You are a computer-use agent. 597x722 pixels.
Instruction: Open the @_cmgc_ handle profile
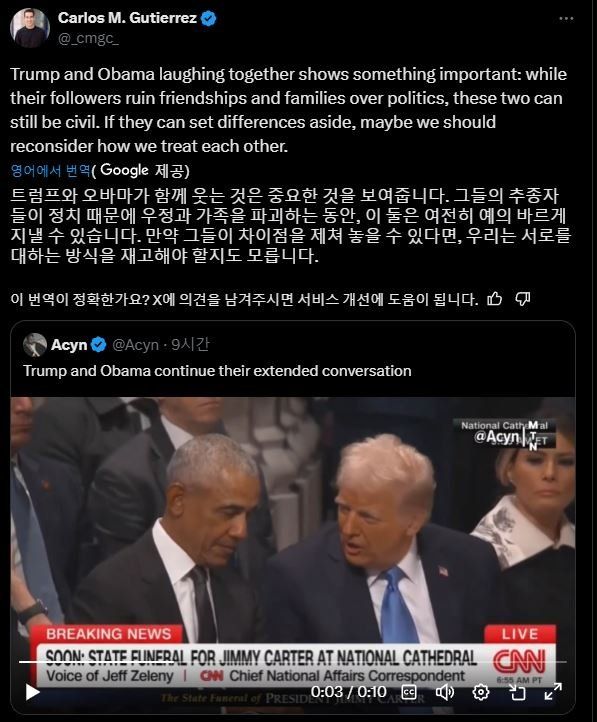tap(88, 39)
